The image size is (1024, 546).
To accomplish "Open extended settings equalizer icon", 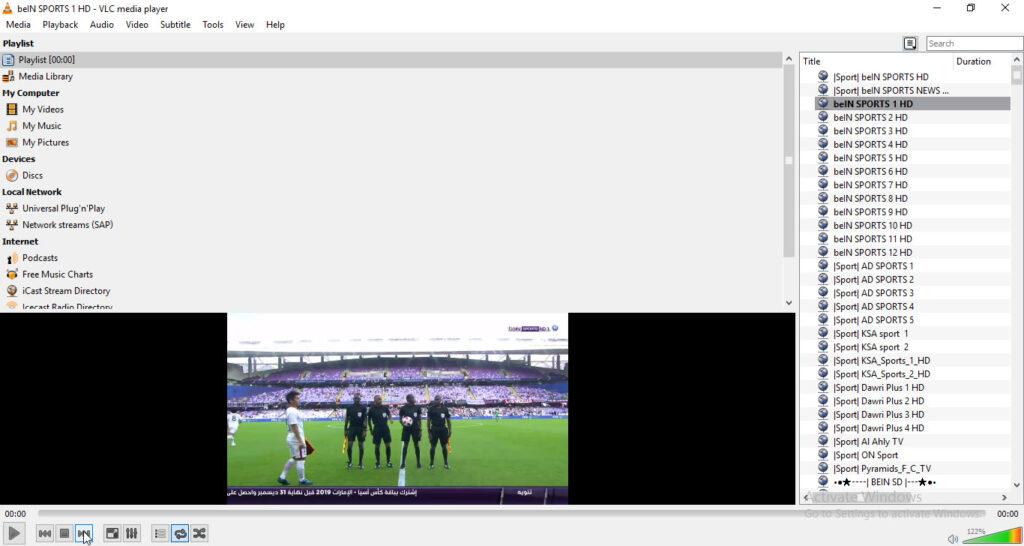I will pyautogui.click(x=132, y=534).
